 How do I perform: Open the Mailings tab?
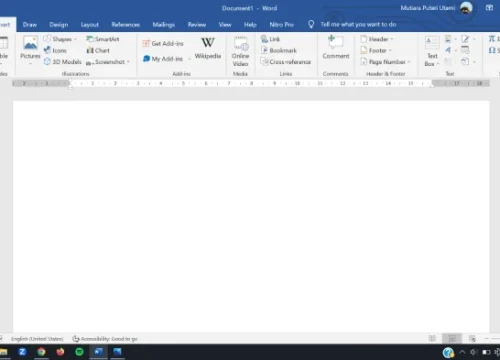click(164, 25)
